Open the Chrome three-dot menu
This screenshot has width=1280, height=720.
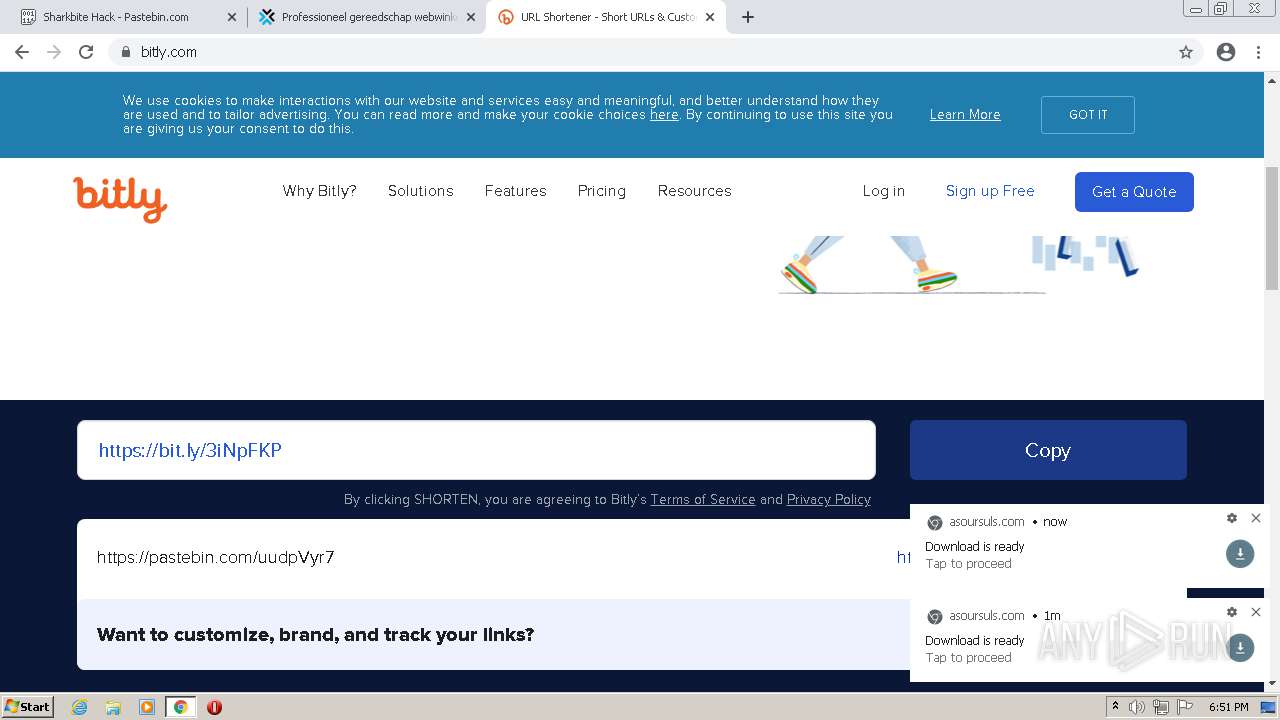coord(1258,52)
